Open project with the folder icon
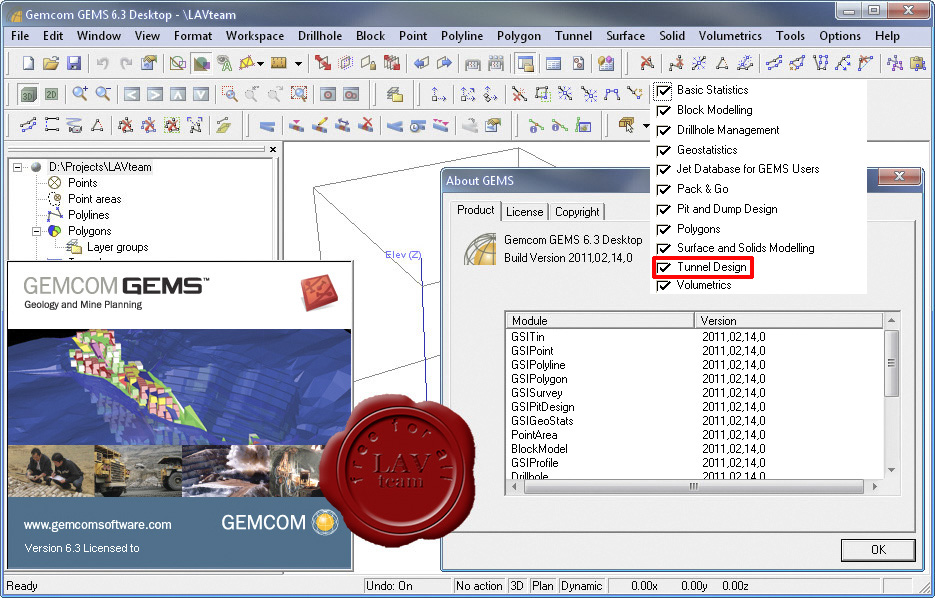The width and height of the screenshot is (935, 598). [x=51, y=63]
